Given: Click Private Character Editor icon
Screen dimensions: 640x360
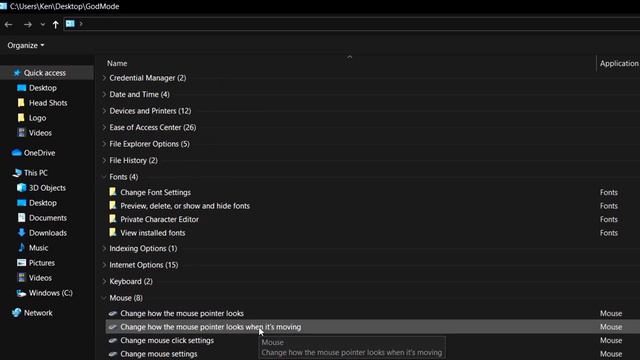Looking at the screenshot, I should point(113,219).
